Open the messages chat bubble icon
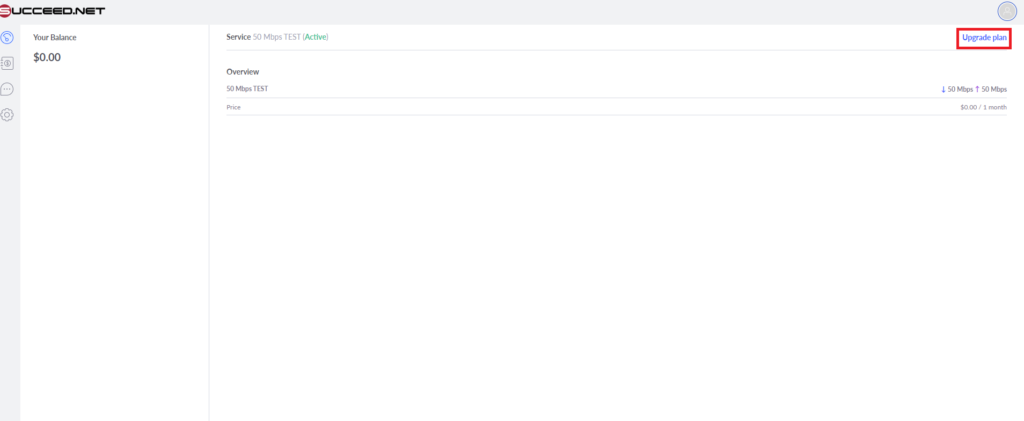 [x=7, y=89]
